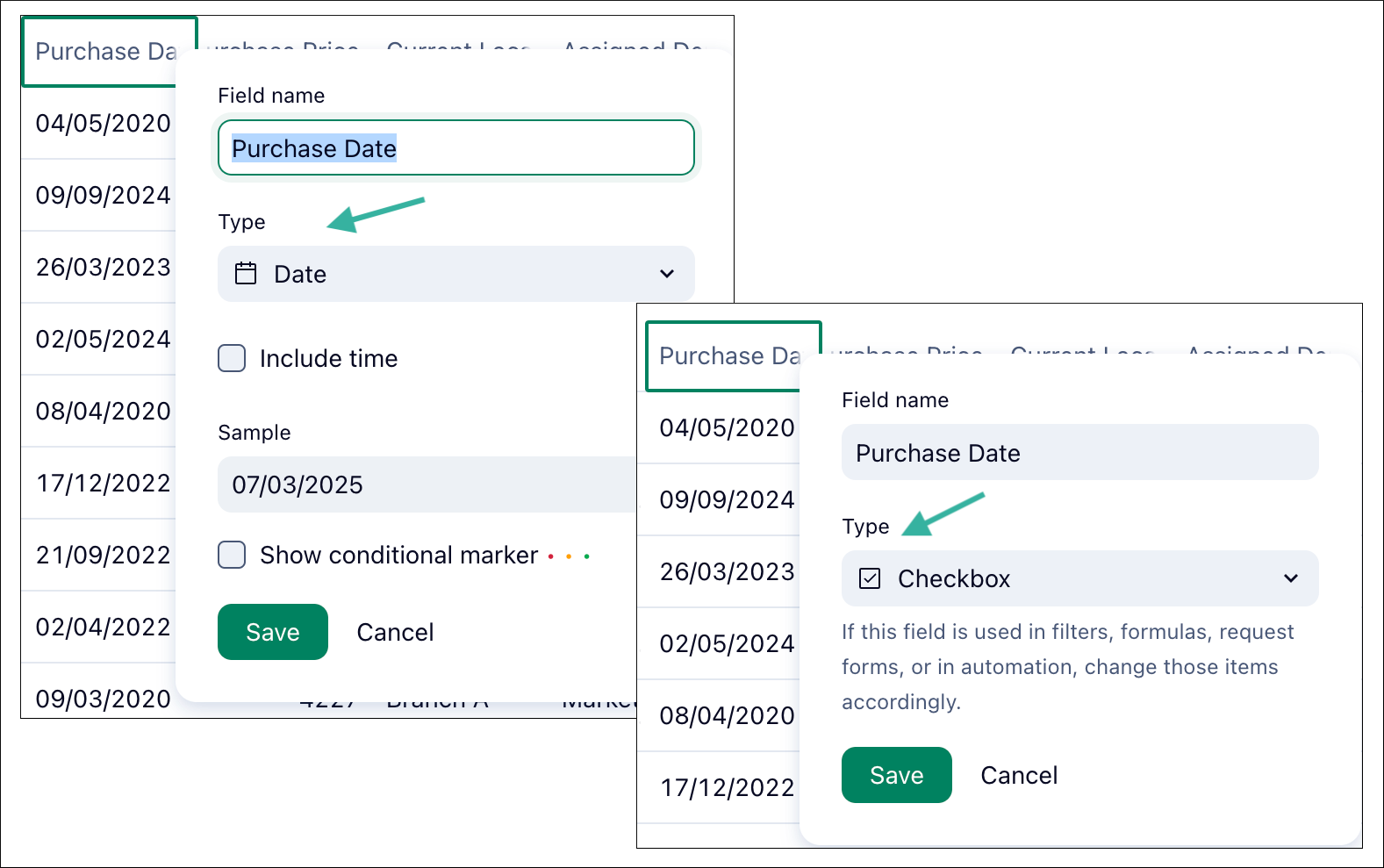This screenshot has height=868, width=1384.
Task: Click the 26/03/2023 cell in left table
Action: [103, 267]
